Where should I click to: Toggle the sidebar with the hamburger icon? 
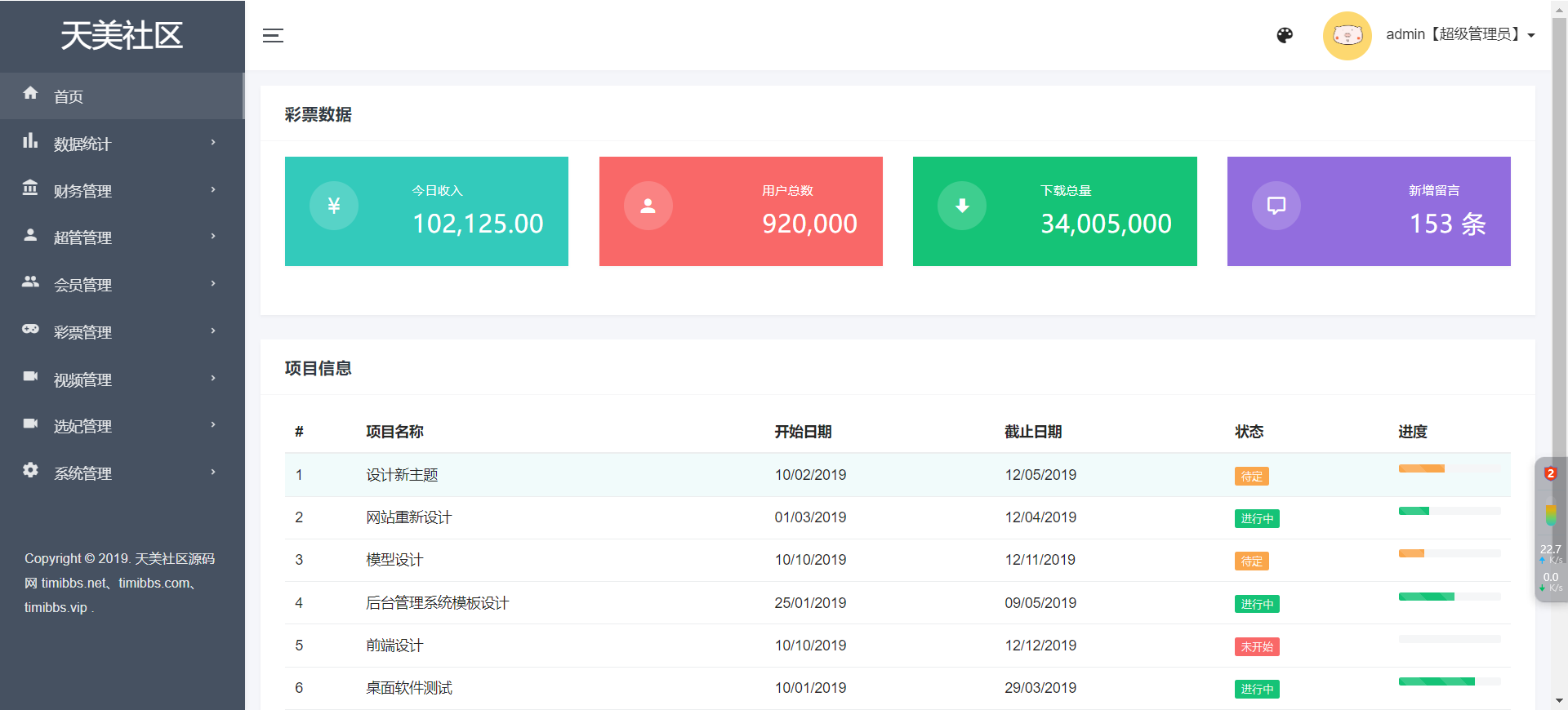tap(273, 35)
